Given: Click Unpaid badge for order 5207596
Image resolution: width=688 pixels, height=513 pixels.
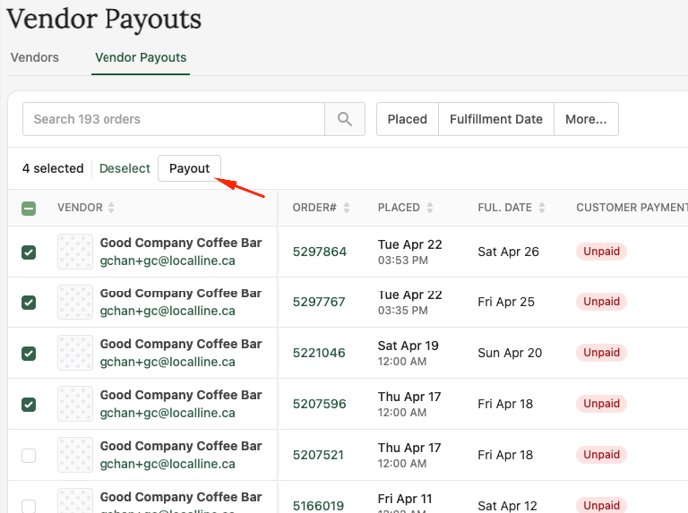Looking at the screenshot, I should coord(601,403).
